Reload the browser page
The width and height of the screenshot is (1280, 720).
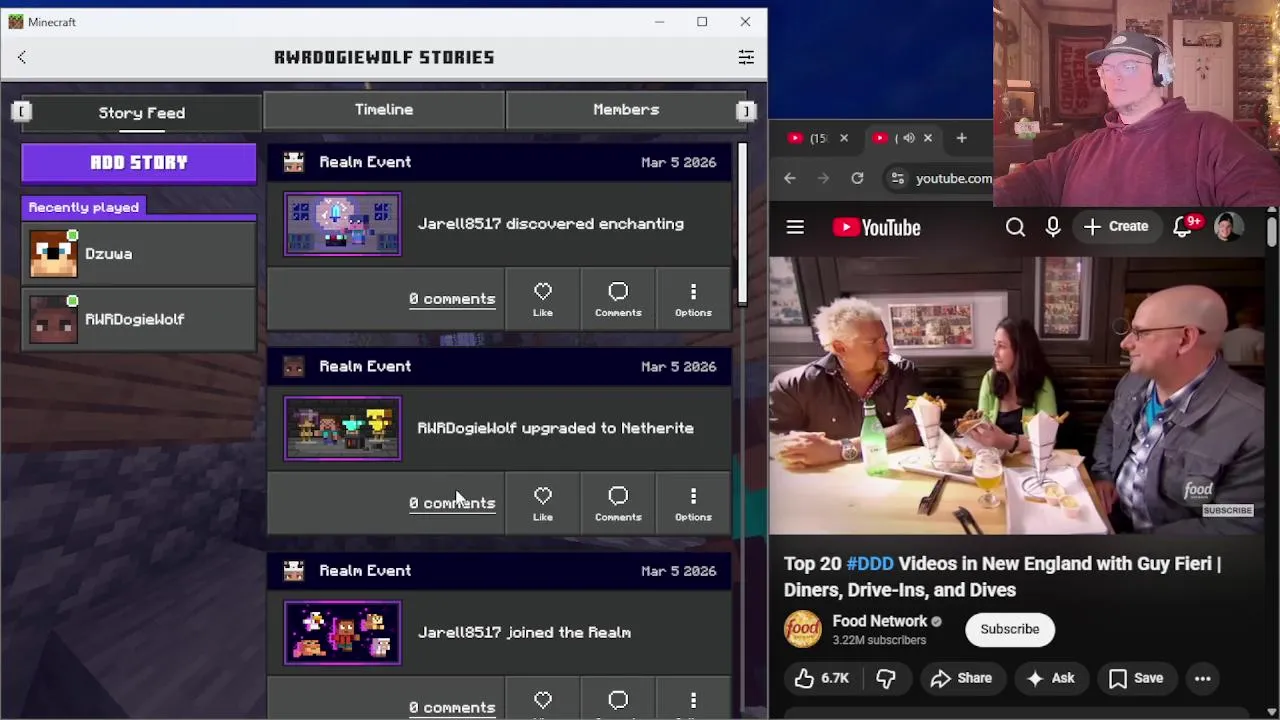pyautogui.click(x=857, y=178)
